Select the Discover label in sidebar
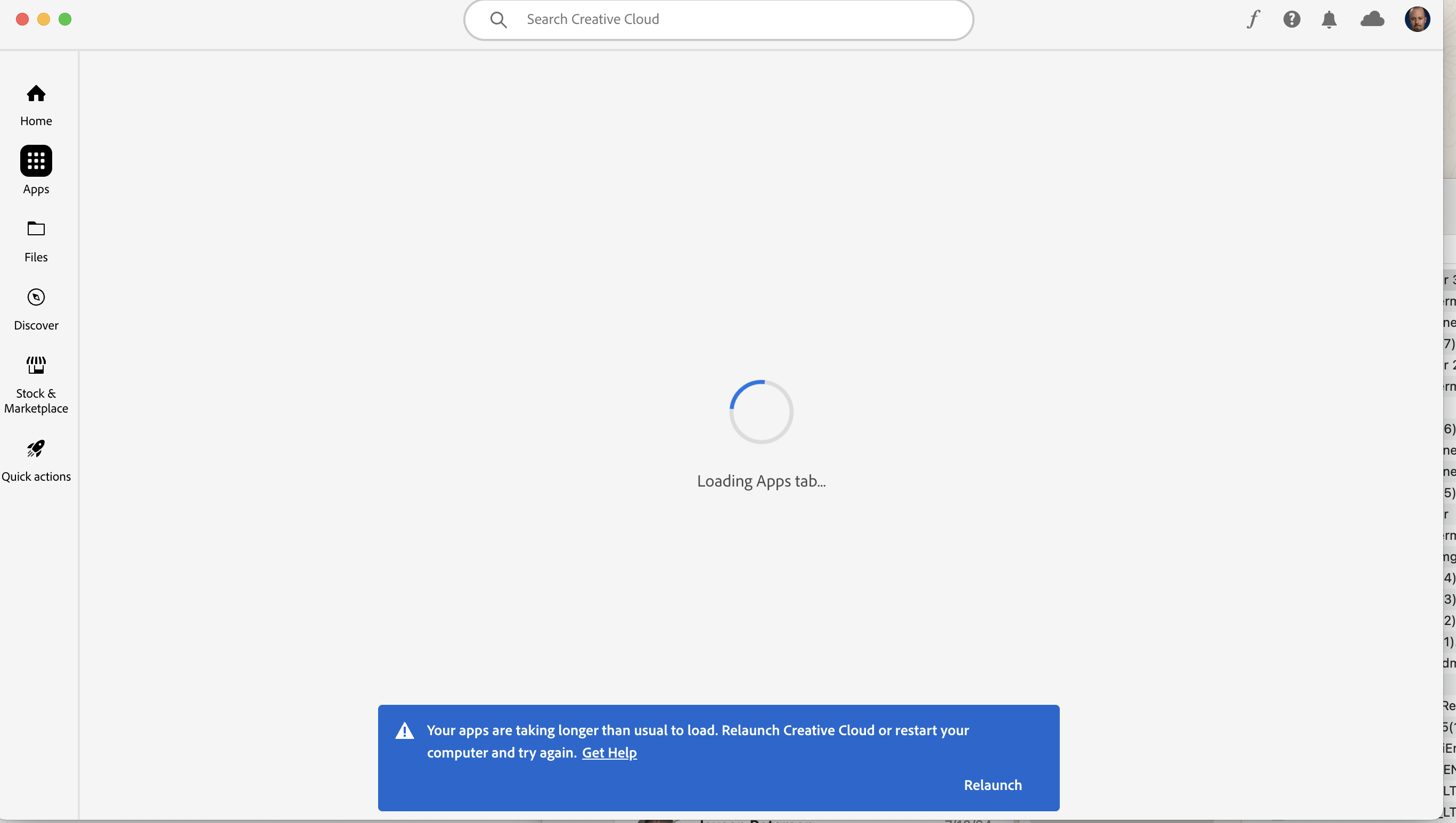Viewport: 1456px width, 823px height. (36, 325)
